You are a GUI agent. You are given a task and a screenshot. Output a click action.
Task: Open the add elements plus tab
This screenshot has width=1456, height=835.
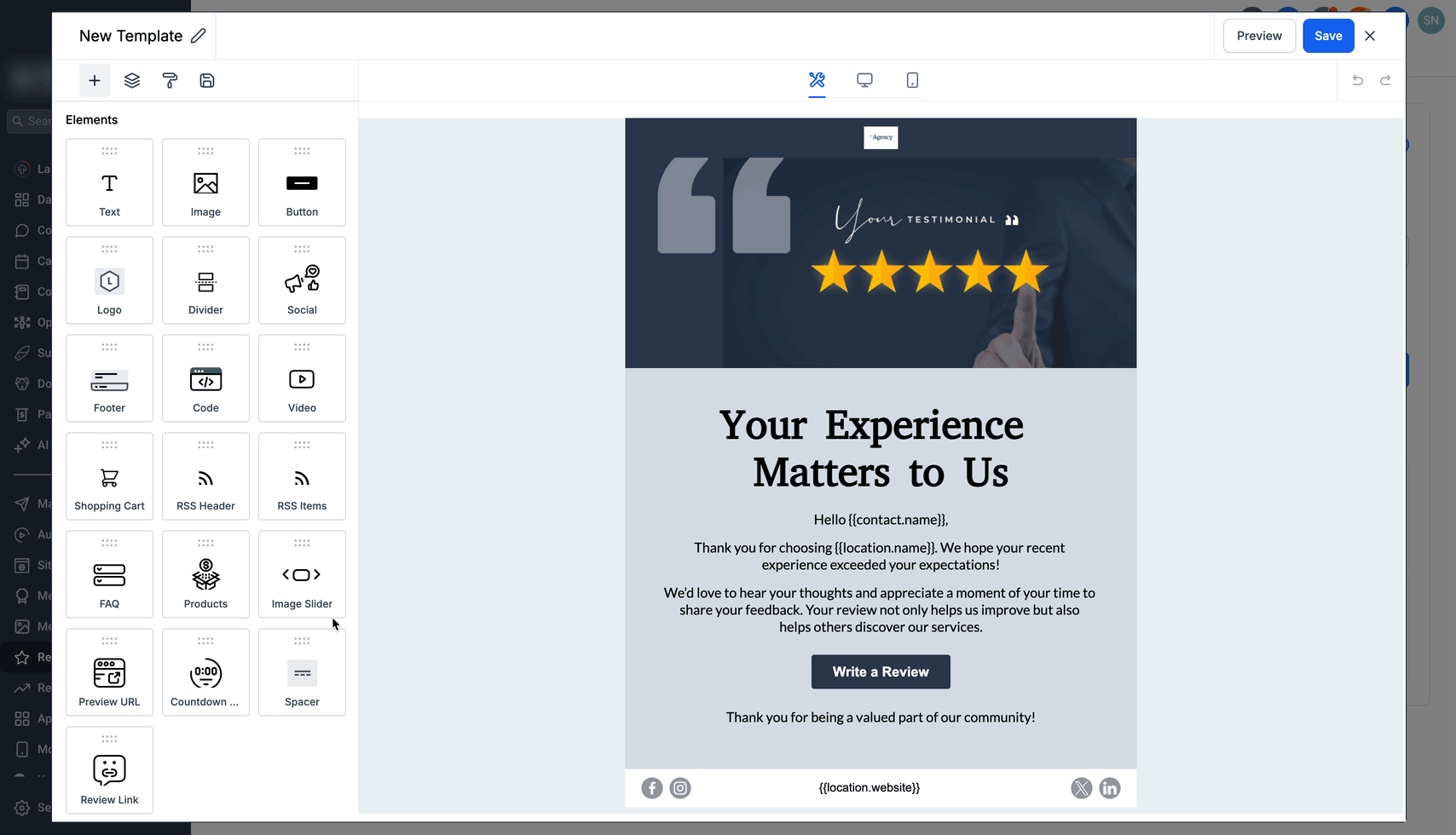95,80
